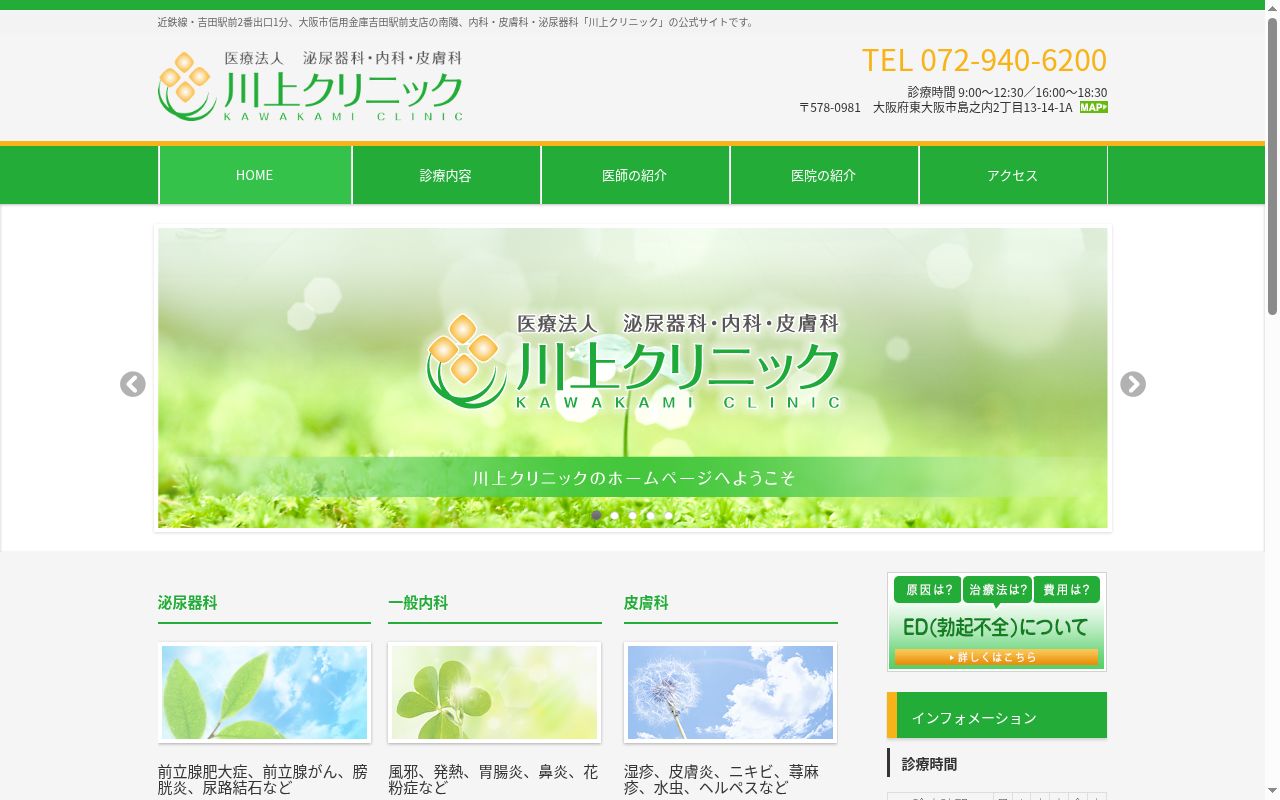Click the TEL 072-940-6200 phone number
Viewport: 1280px width, 800px height.
pos(984,60)
